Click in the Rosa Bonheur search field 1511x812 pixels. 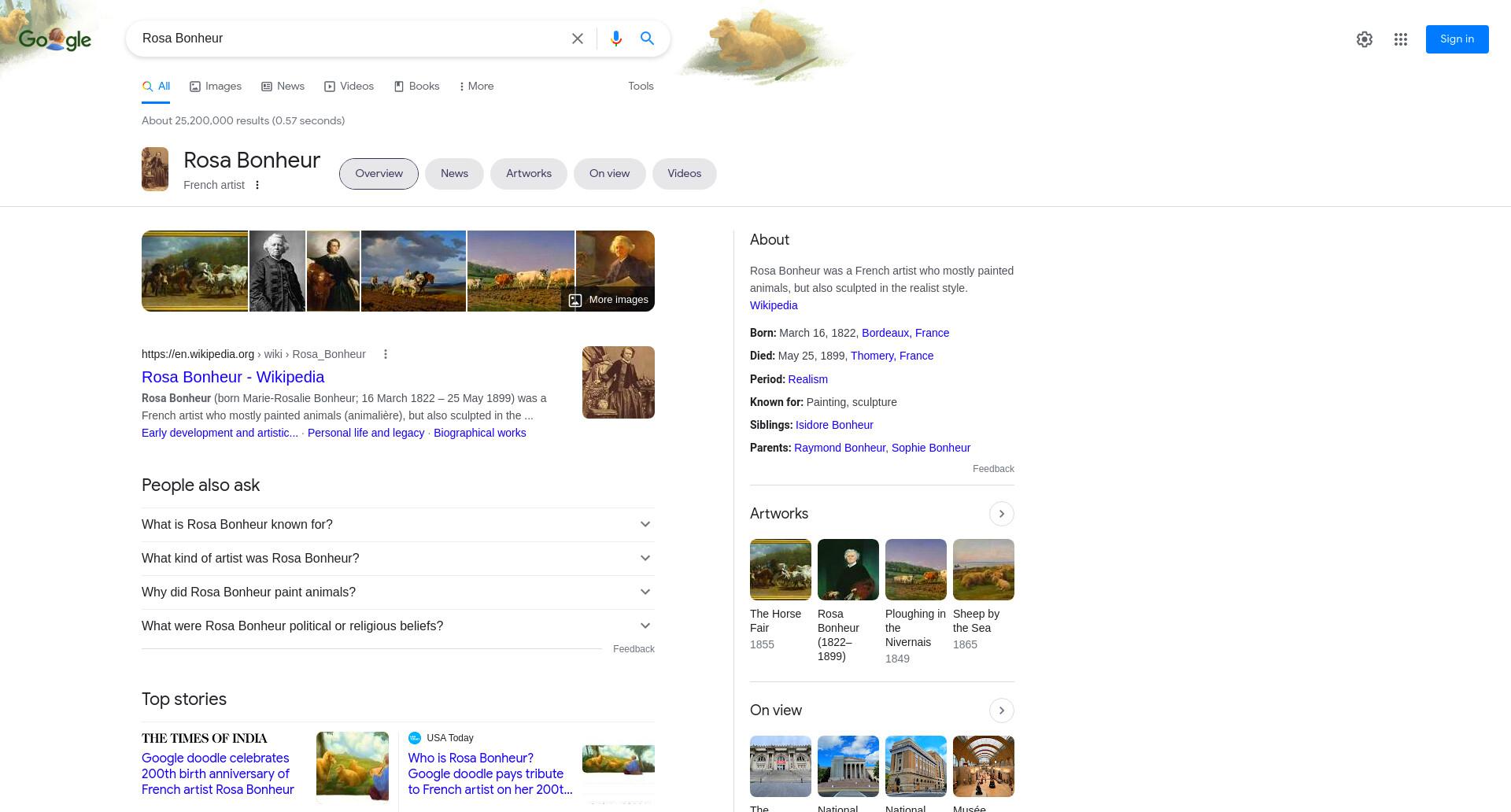350,39
